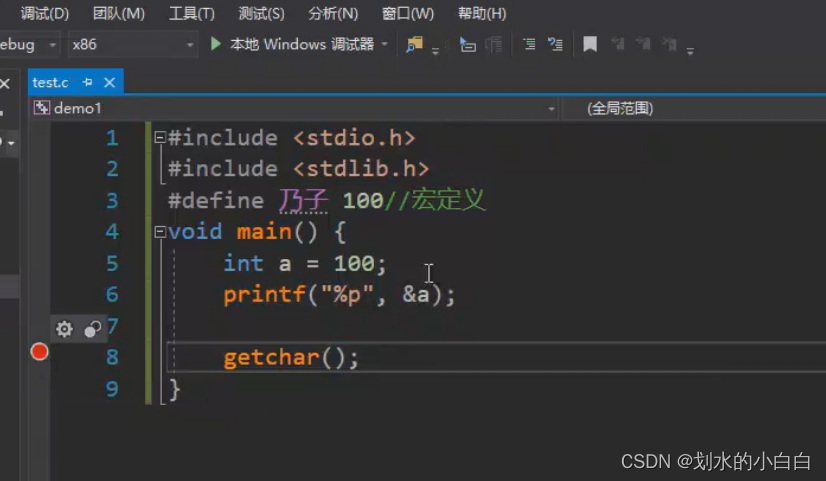Click line number 3
This screenshot has width=826, height=481.
point(112,201)
